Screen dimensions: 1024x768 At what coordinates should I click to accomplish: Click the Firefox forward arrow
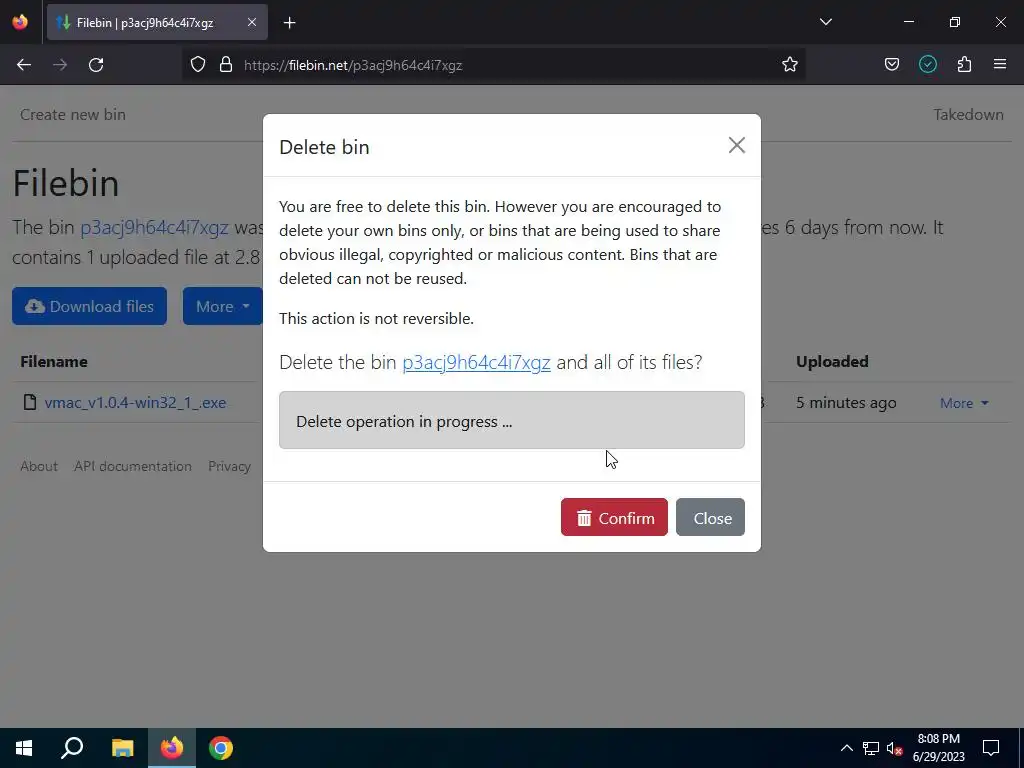pyautogui.click(x=60, y=65)
